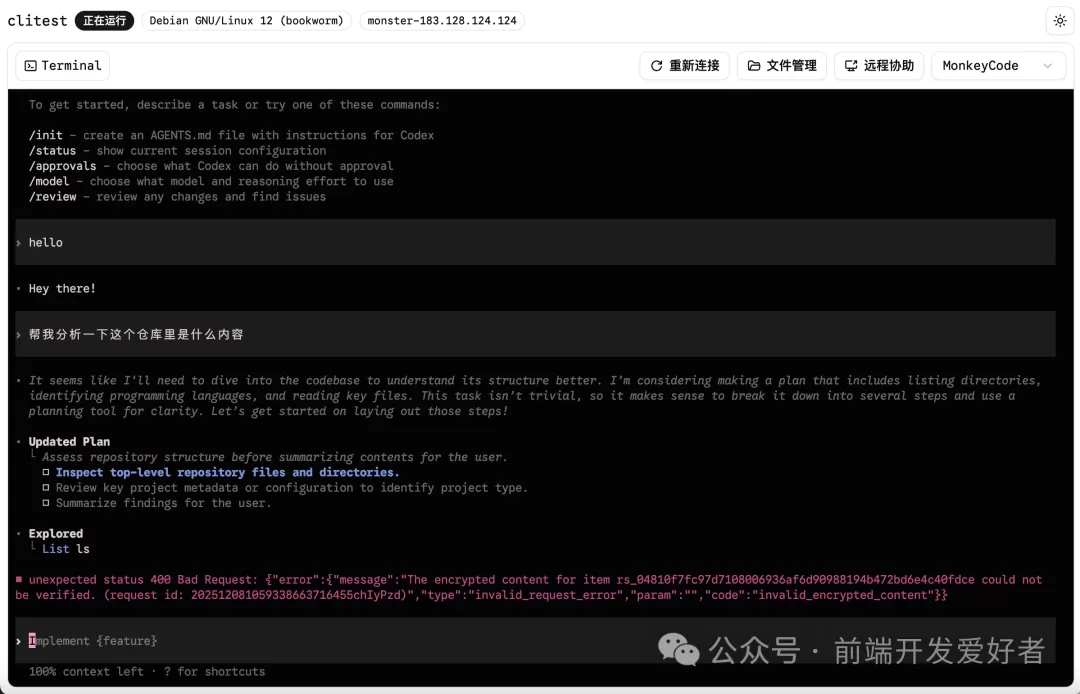Click the red 400 Bad Request error message
The width and height of the screenshot is (1080, 694).
[x=529, y=587]
